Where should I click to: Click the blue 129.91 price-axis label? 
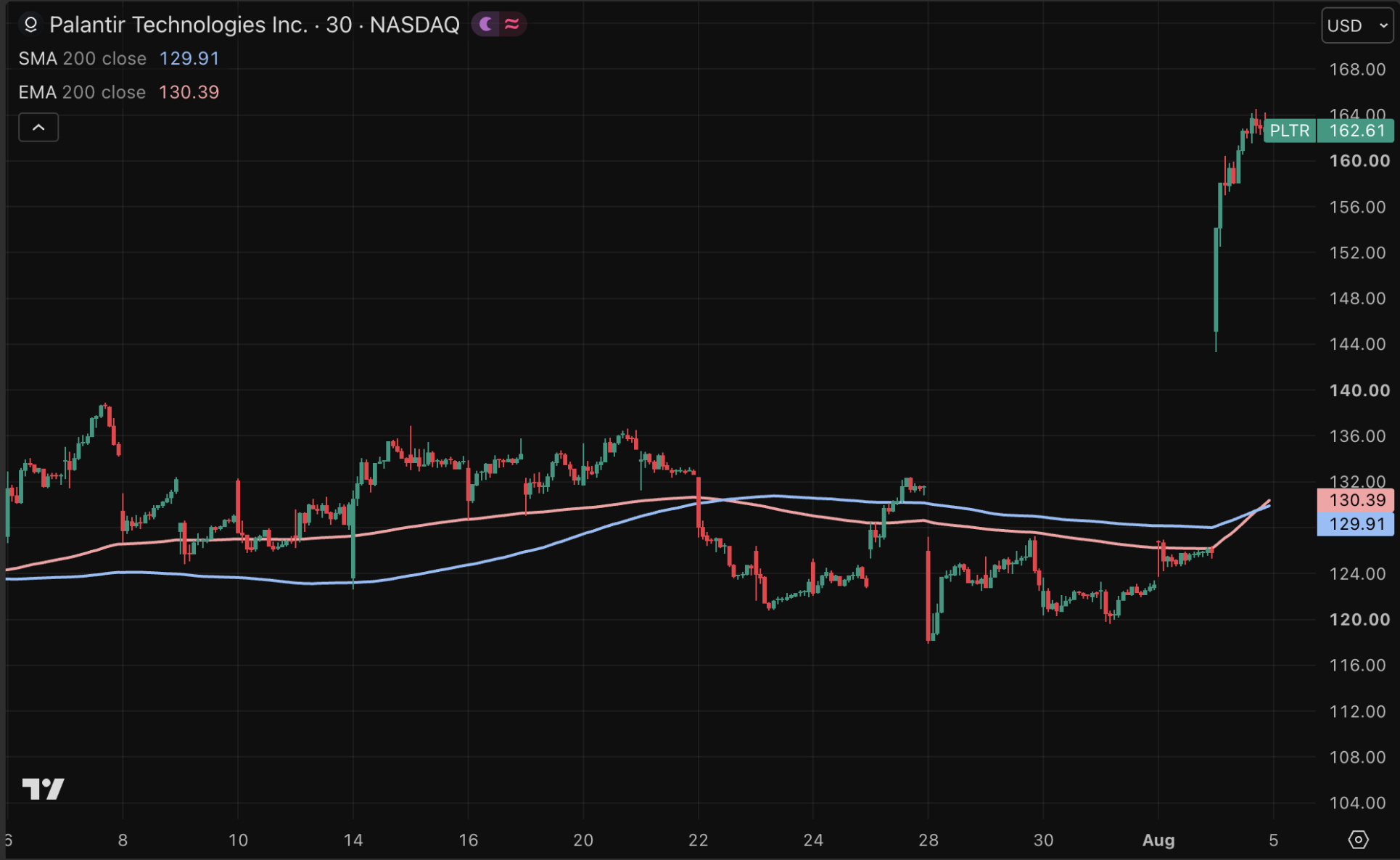[1356, 524]
